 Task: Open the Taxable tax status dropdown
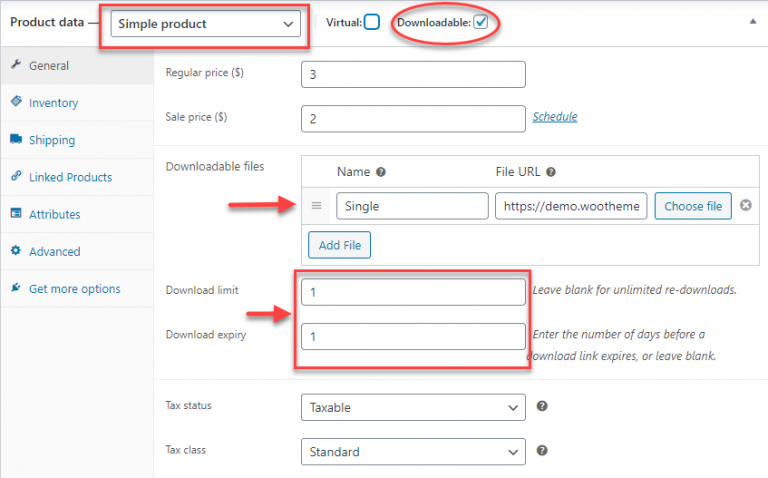[x=413, y=407]
